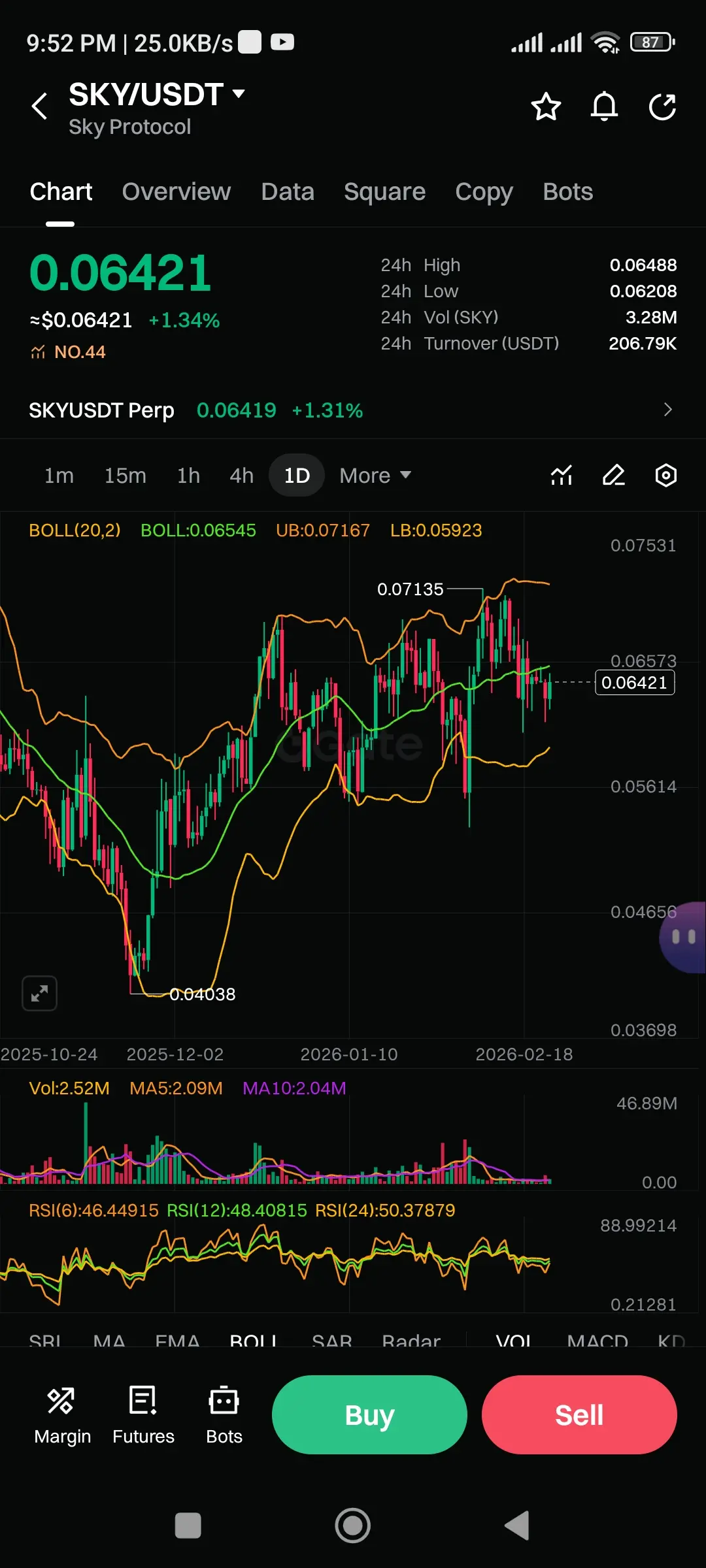Tap the red Sell button
This screenshot has width=706, height=1568.
click(579, 1415)
